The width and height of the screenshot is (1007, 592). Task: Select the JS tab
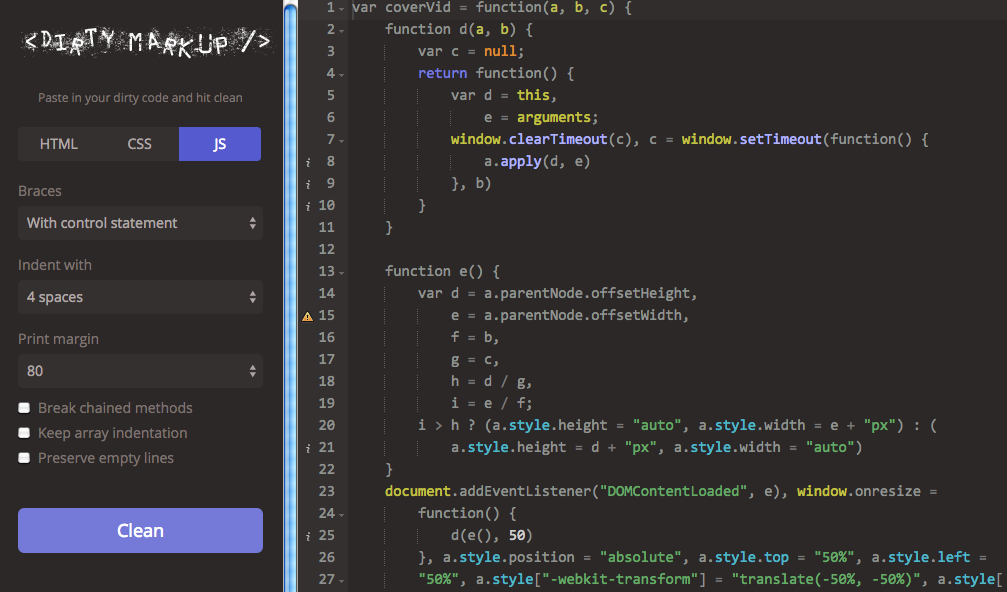[x=219, y=143]
